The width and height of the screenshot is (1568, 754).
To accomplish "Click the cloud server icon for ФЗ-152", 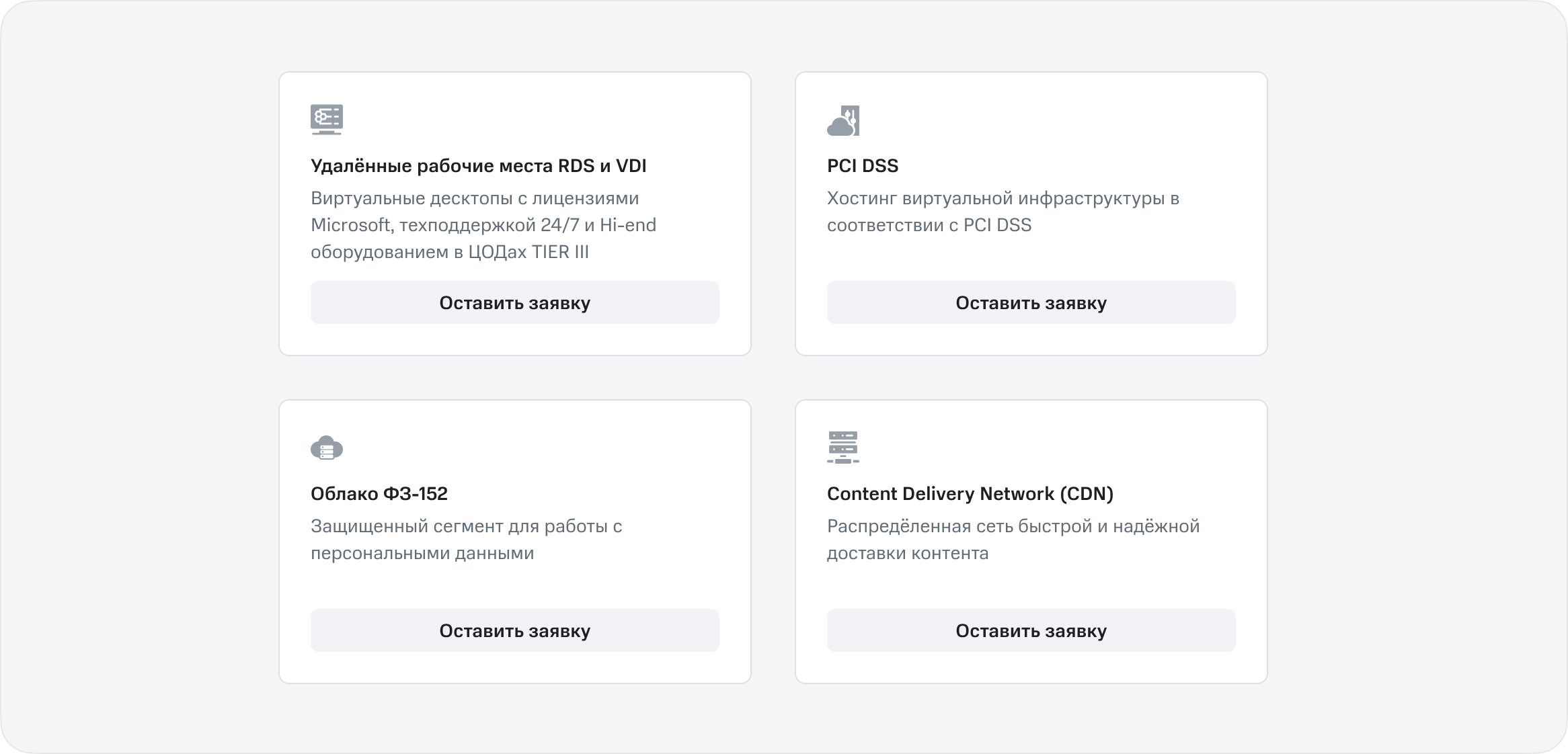I will coord(327,448).
